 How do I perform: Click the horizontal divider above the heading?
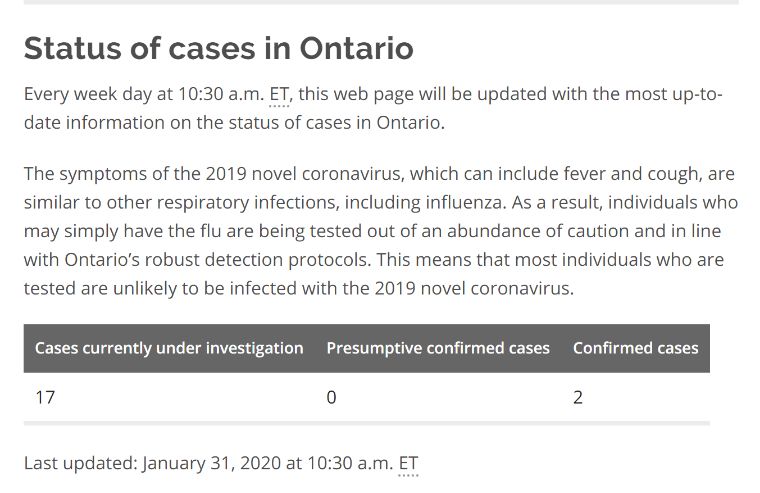[x=381, y=2]
